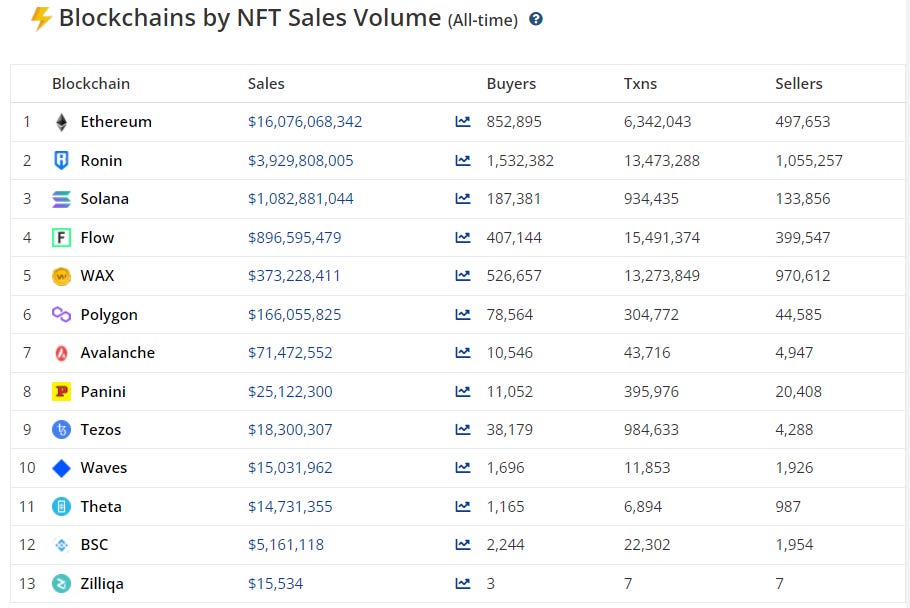Image resolution: width=910 pixels, height=608 pixels.
Task: Open the Ronin sales chart icon
Action: pos(463,161)
